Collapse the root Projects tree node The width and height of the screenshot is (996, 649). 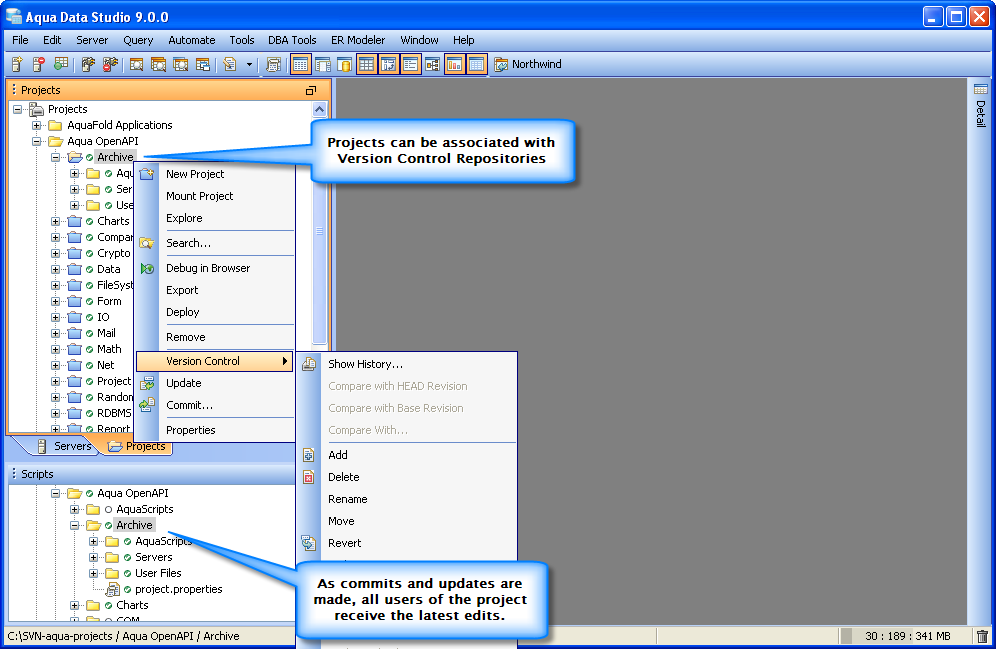17,109
